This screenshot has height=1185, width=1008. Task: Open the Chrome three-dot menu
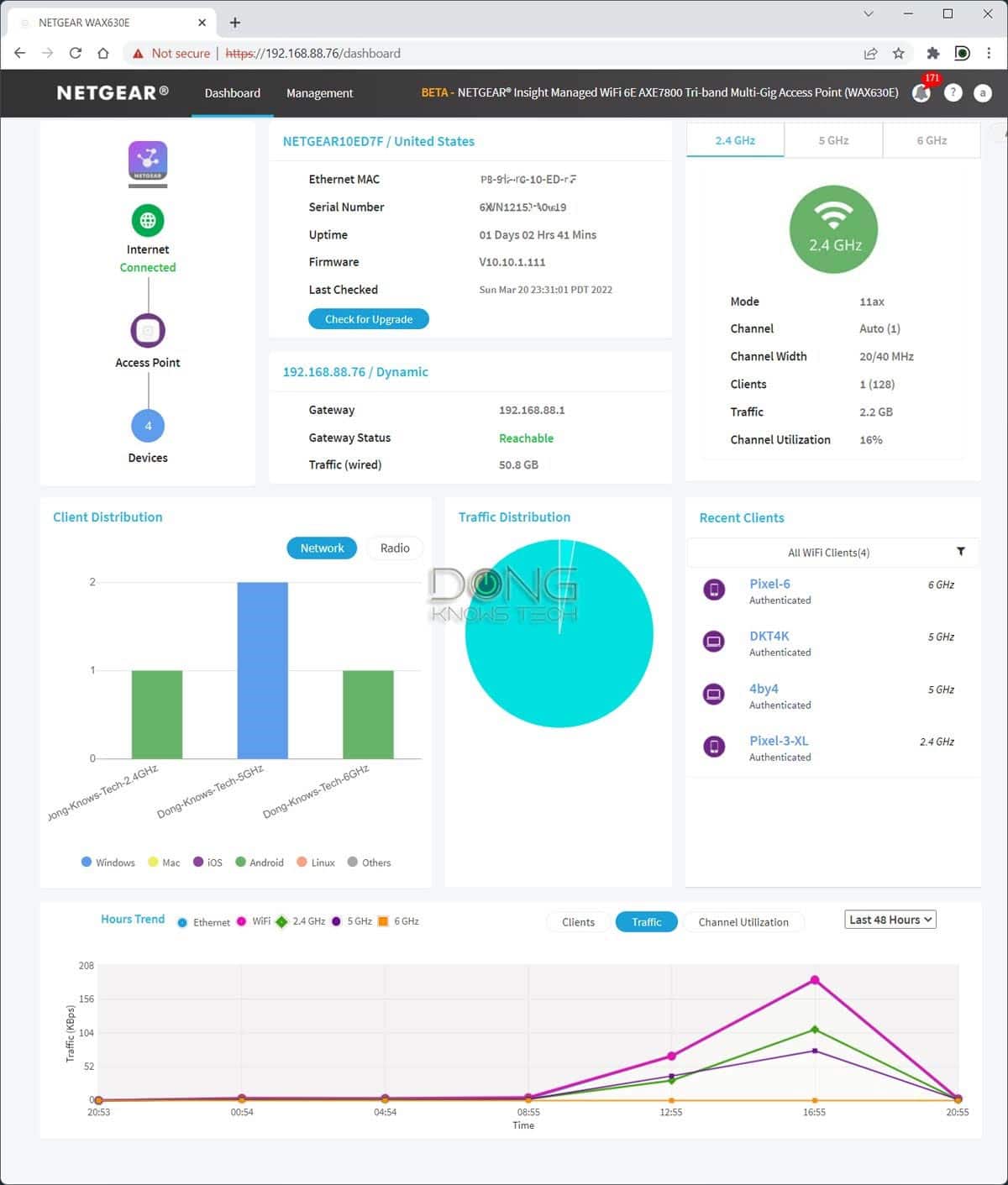tap(989, 53)
